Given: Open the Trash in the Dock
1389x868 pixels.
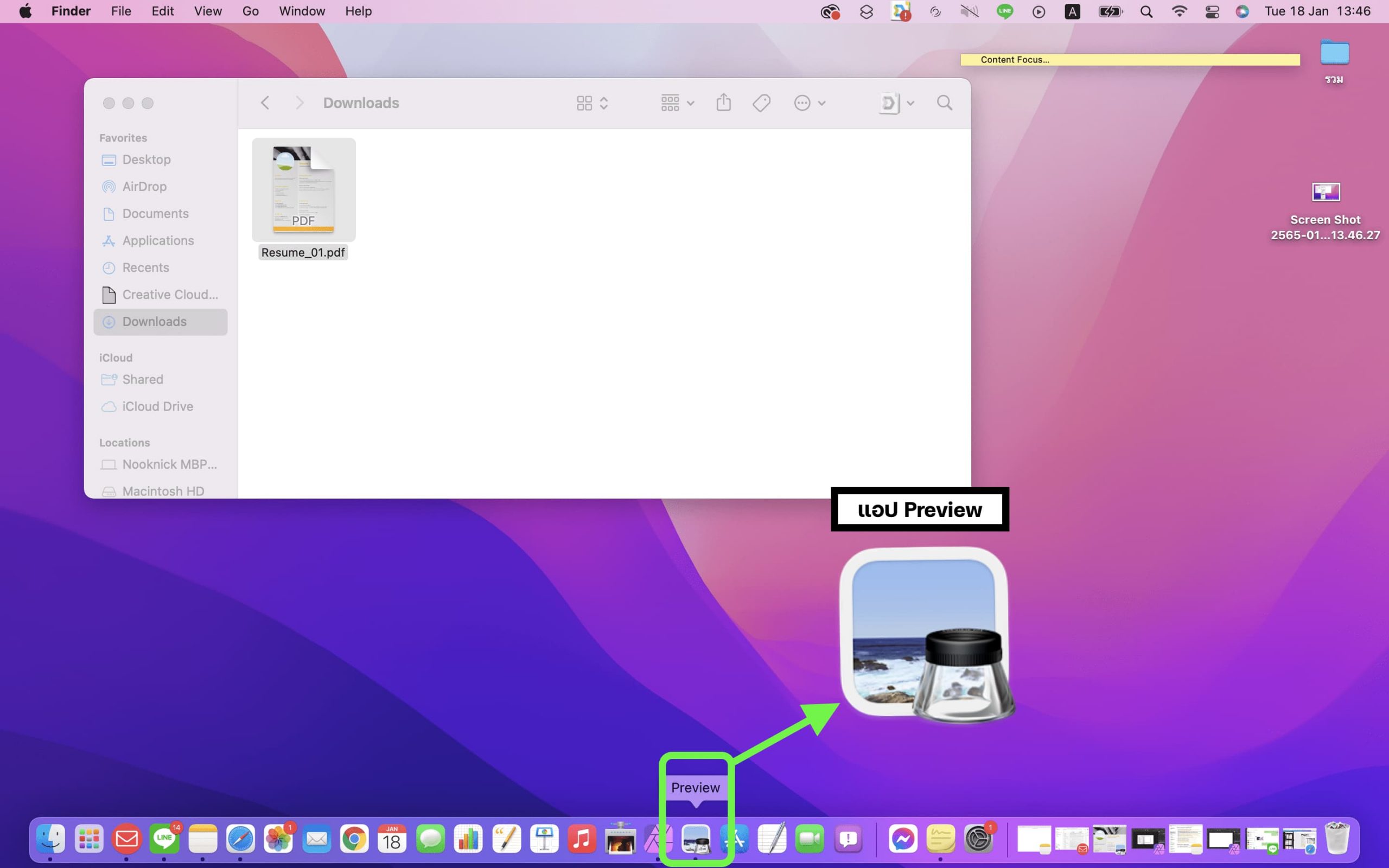Looking at the screenshot, I should point(1337,839).
